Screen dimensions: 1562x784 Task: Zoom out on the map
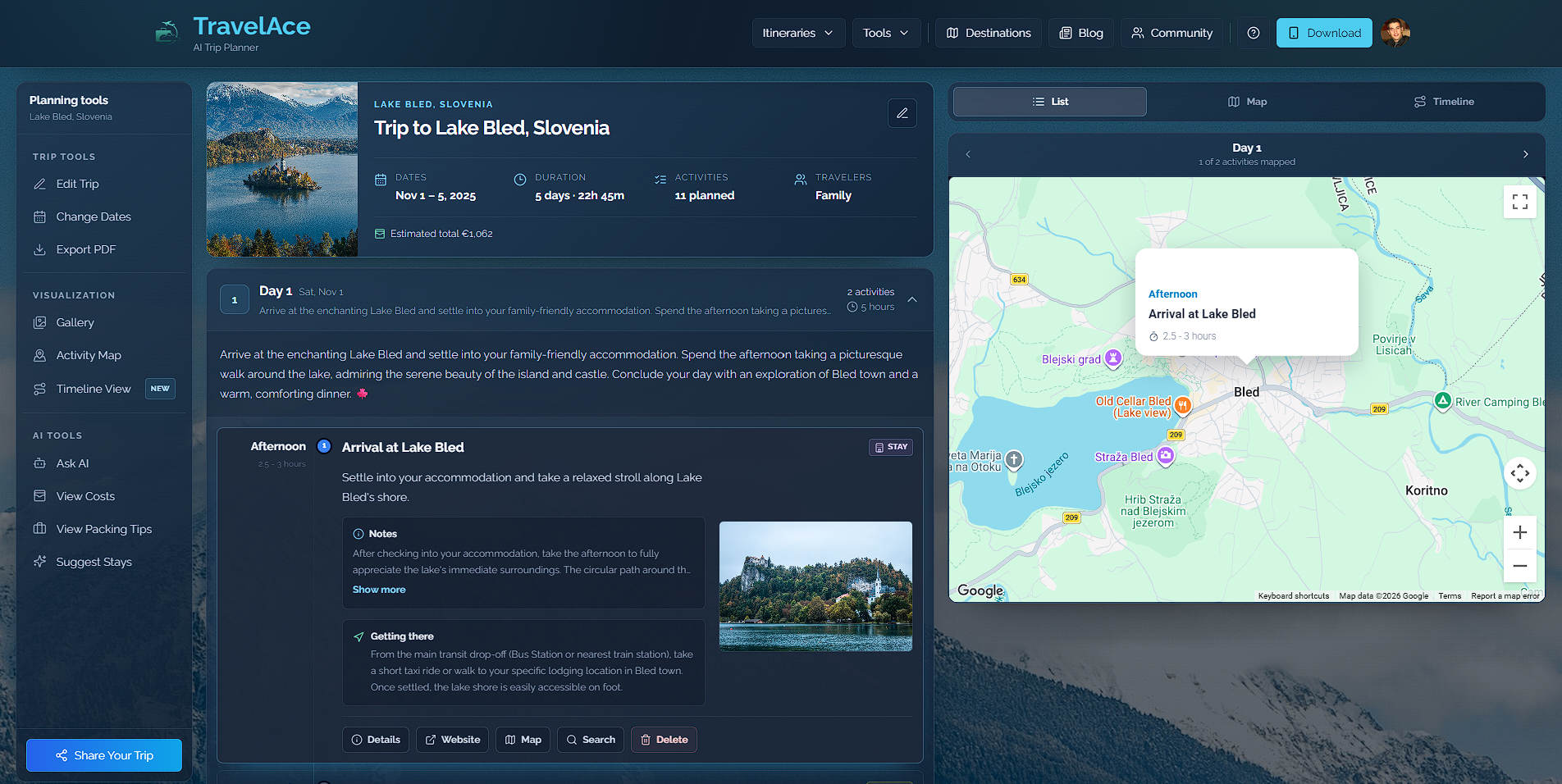(1519, 566)
